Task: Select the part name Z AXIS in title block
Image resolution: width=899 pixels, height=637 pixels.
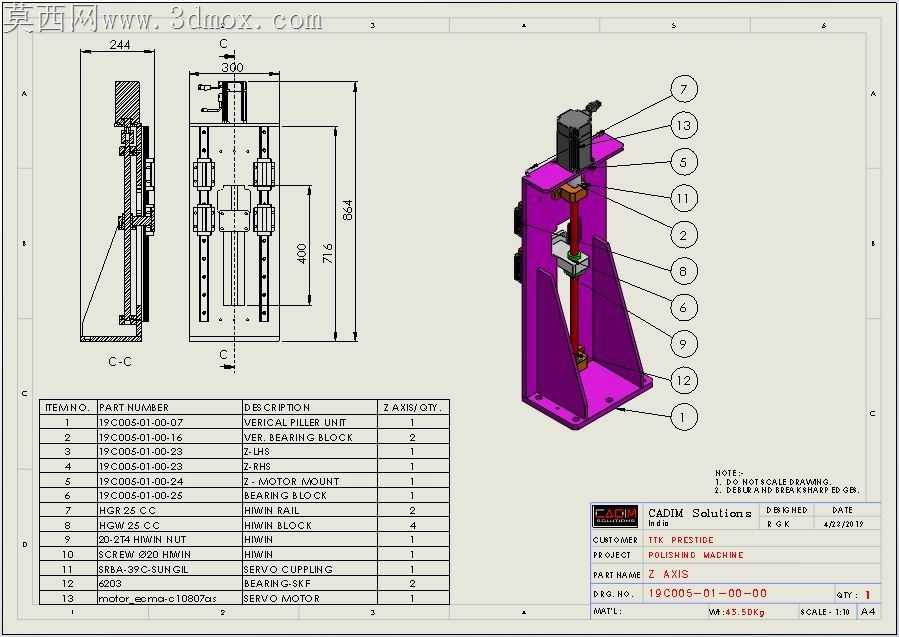Action: (x=669, y=574)
